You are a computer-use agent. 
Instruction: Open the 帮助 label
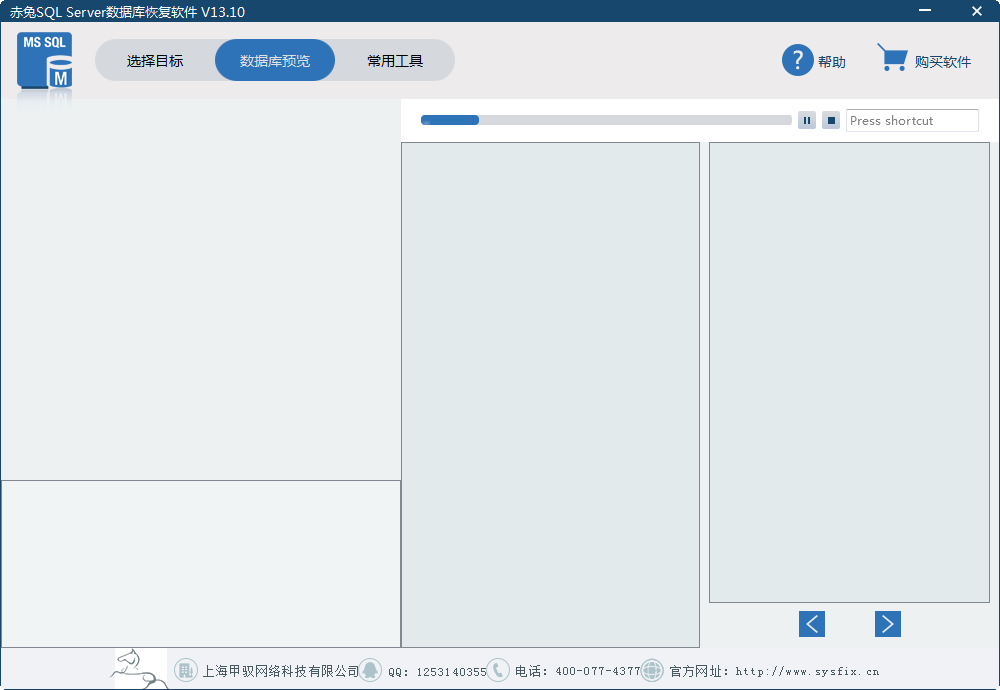click(832, 62)
